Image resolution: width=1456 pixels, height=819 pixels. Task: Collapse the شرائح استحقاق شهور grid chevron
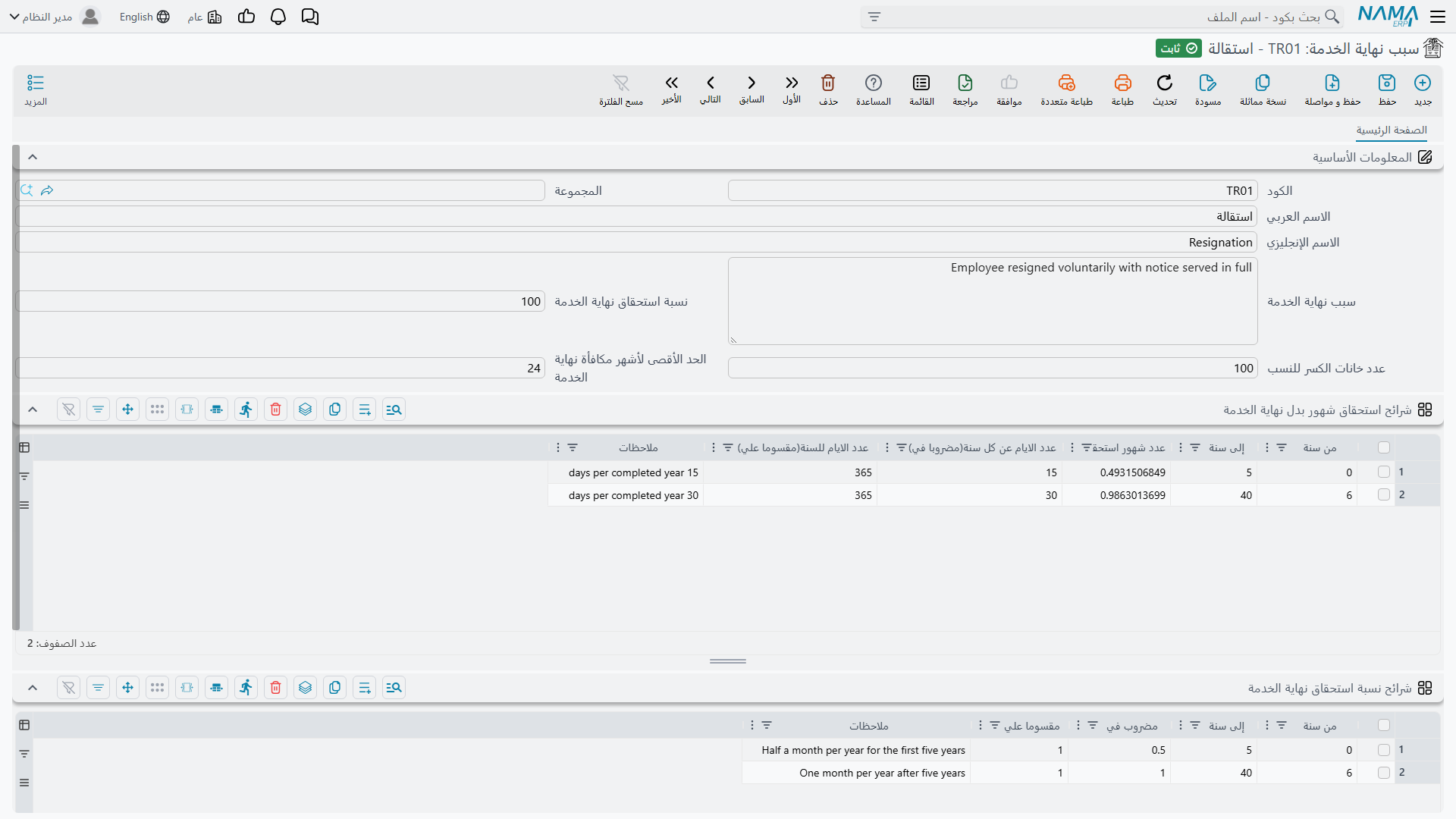[x=33, y=409]
